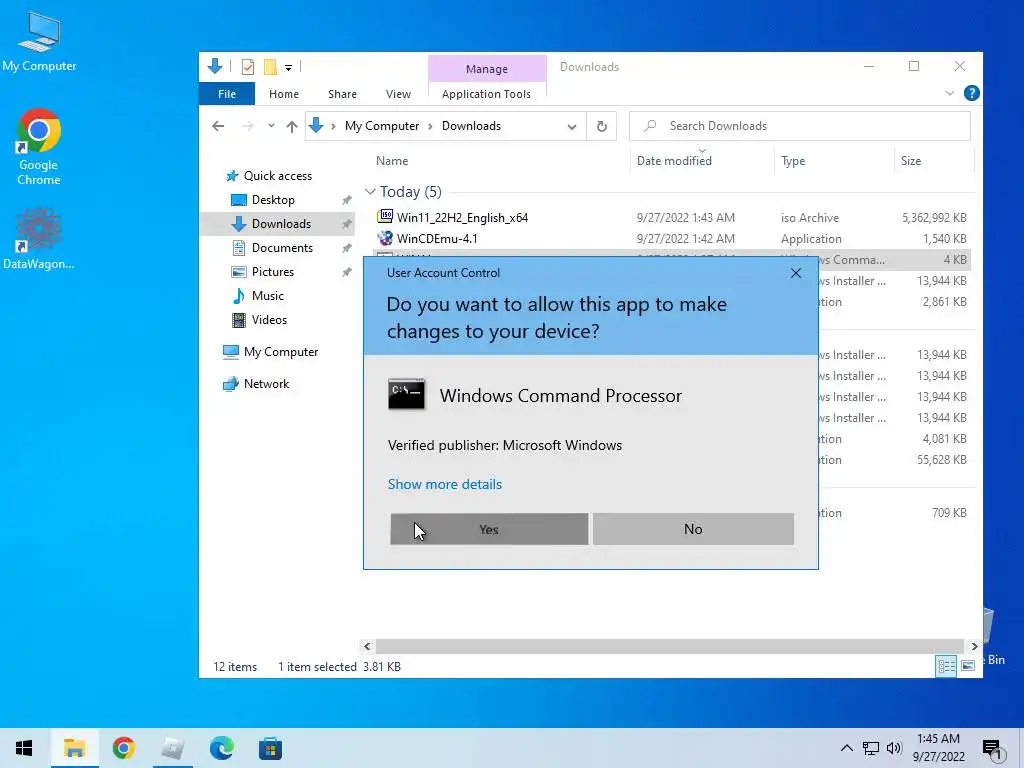The height and width of the screenshot is (768, 1024).
Task: Switch to the Home ribbon tab
Action: point(283,94)
